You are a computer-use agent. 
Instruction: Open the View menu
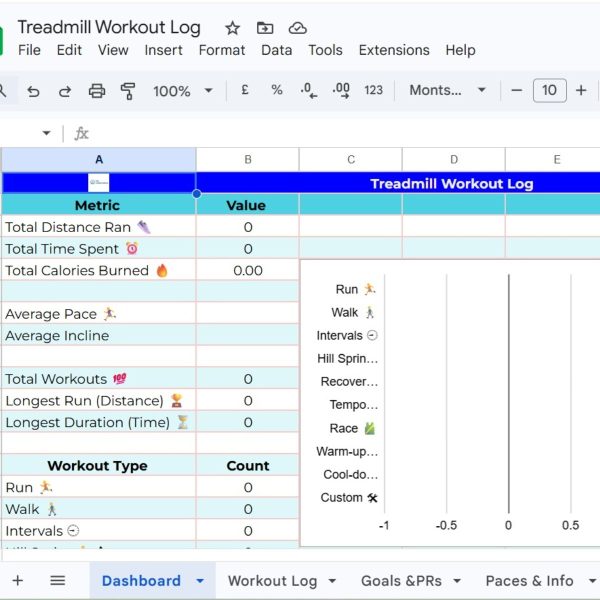coord(113,50)
